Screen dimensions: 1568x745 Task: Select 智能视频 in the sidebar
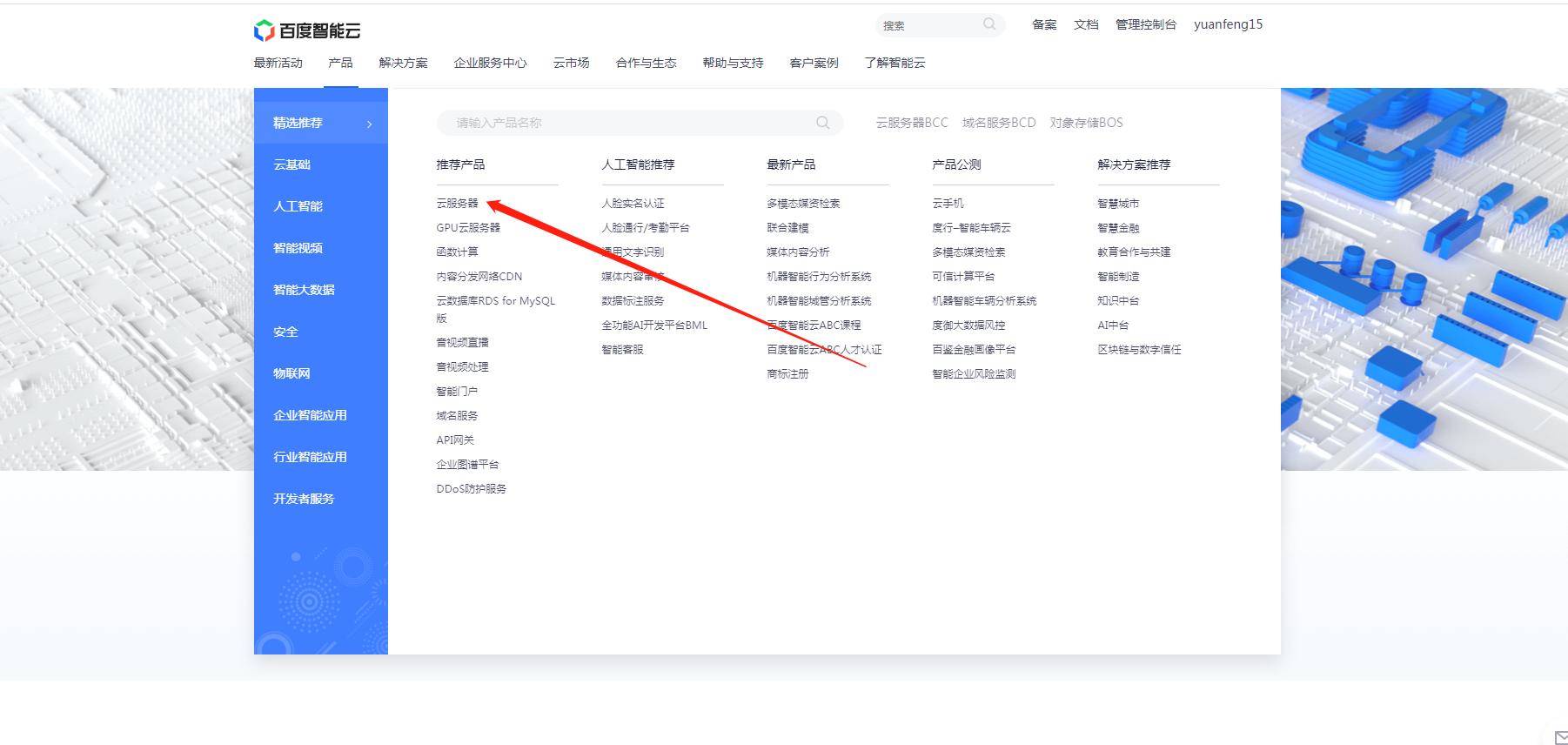298,248
